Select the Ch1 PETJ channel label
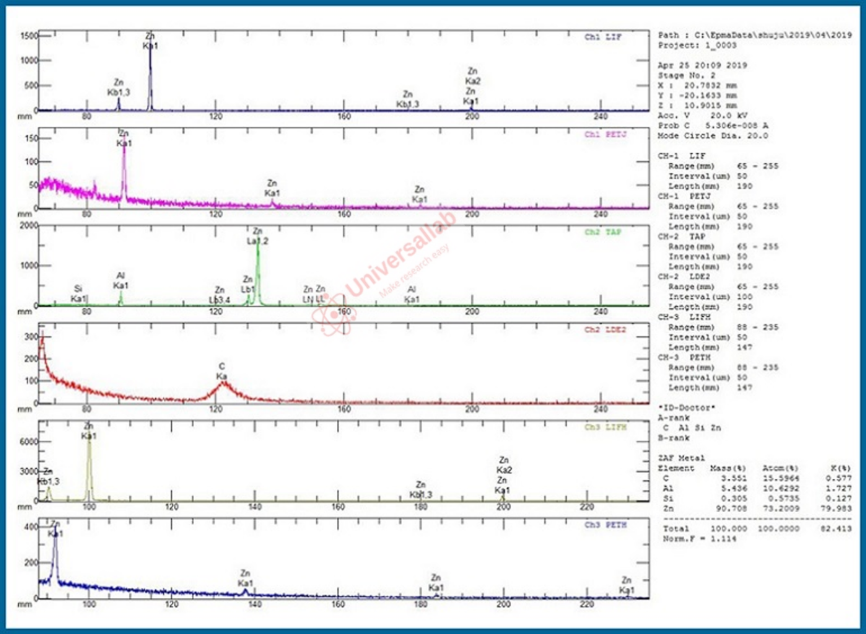Image resolution: width=866 pixels, height=634 pixels. click(602, 135)
